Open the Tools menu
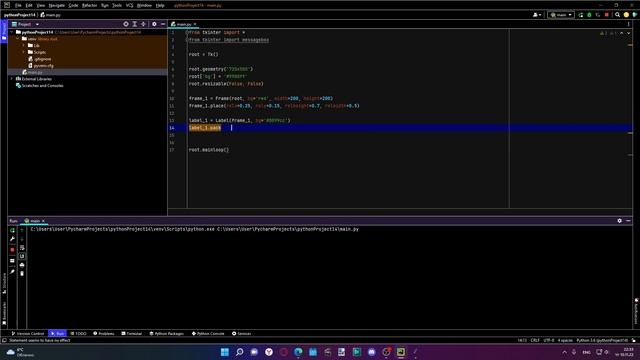The image size is (640, 360). (117, 5)
